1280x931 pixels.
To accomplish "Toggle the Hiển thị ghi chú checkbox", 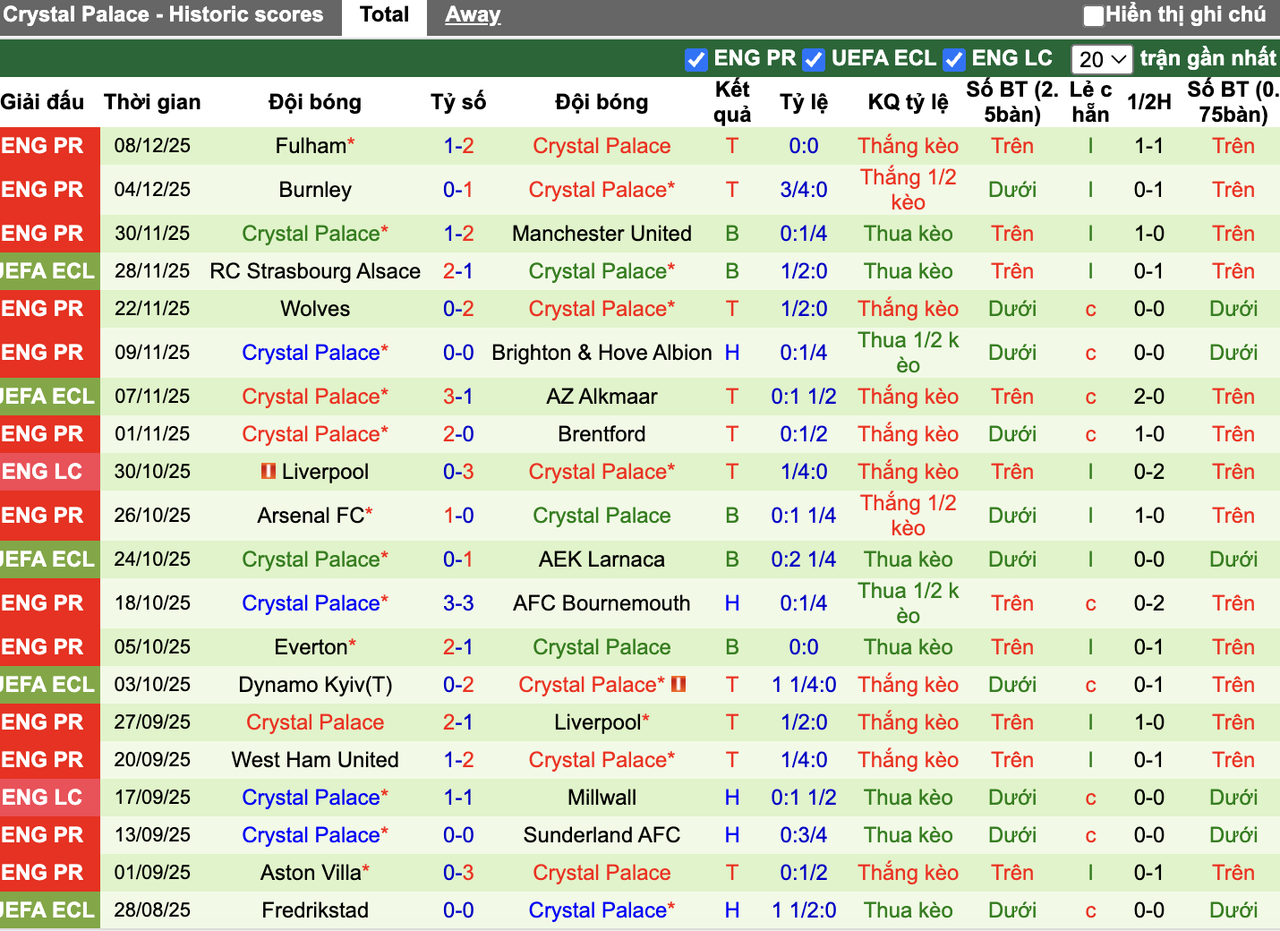I will (1094, 16).
